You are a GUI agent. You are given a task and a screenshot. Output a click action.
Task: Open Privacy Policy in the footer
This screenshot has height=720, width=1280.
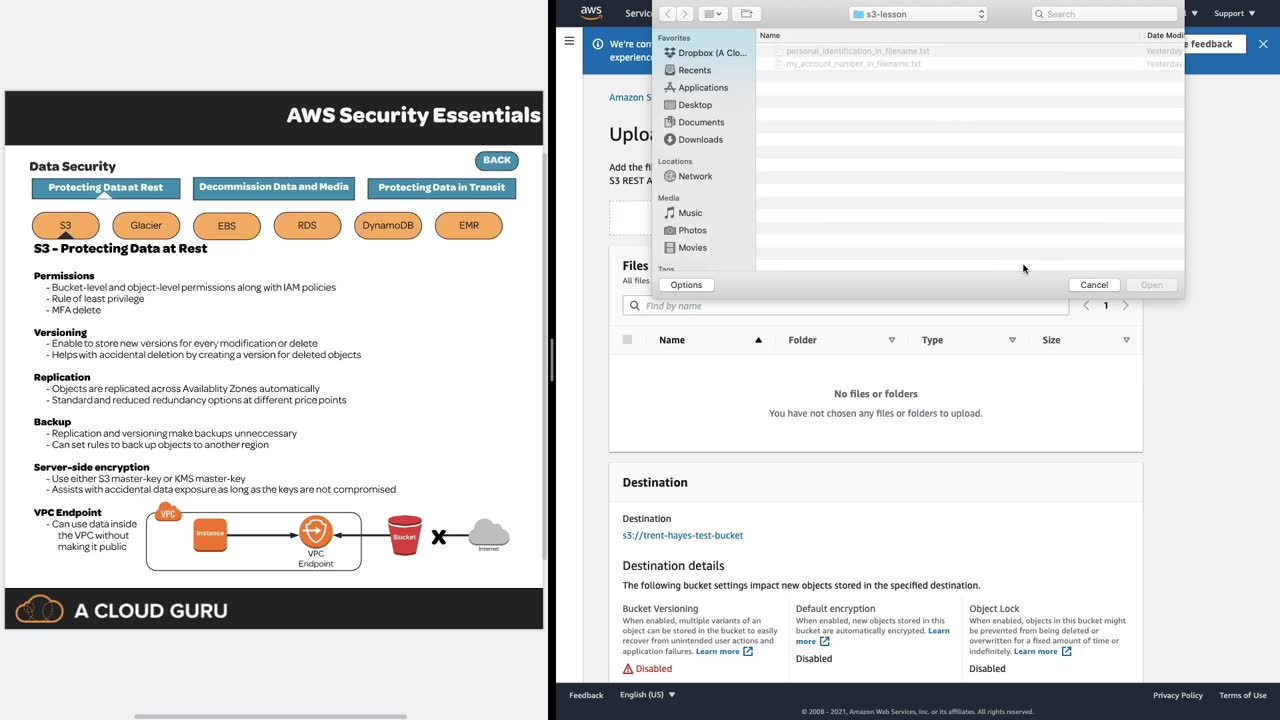click(x=1178, y=695)
